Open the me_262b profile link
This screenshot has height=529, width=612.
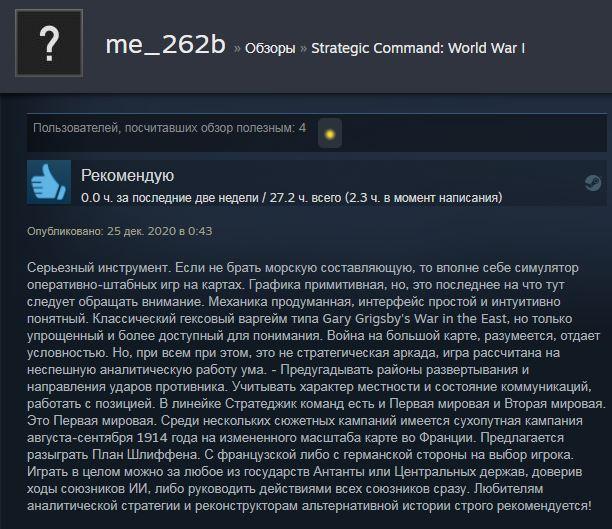click(x=166, y=44)
